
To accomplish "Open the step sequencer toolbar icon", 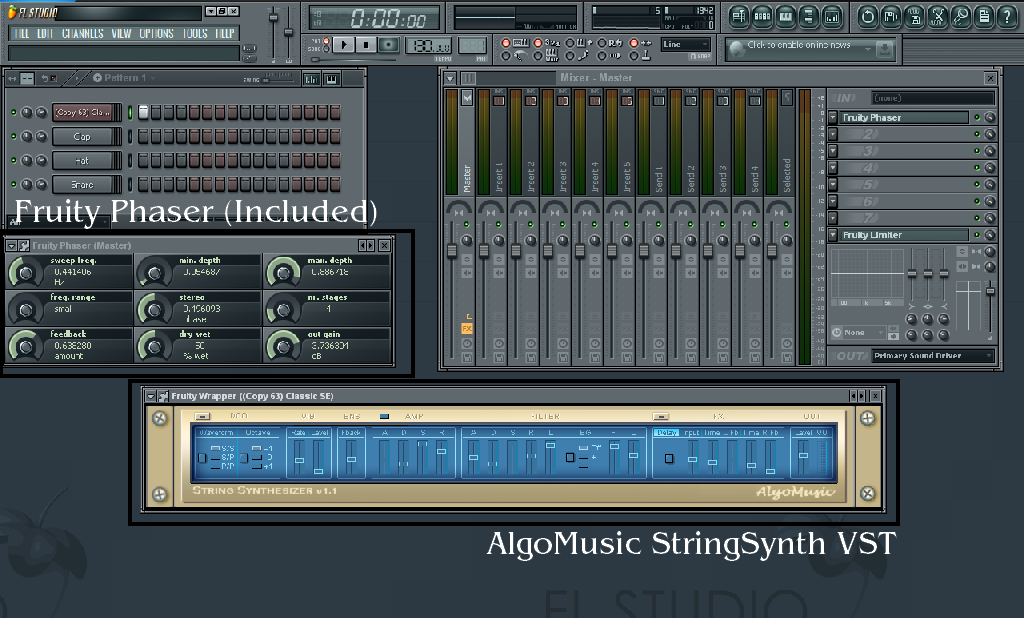I will 762,16.
